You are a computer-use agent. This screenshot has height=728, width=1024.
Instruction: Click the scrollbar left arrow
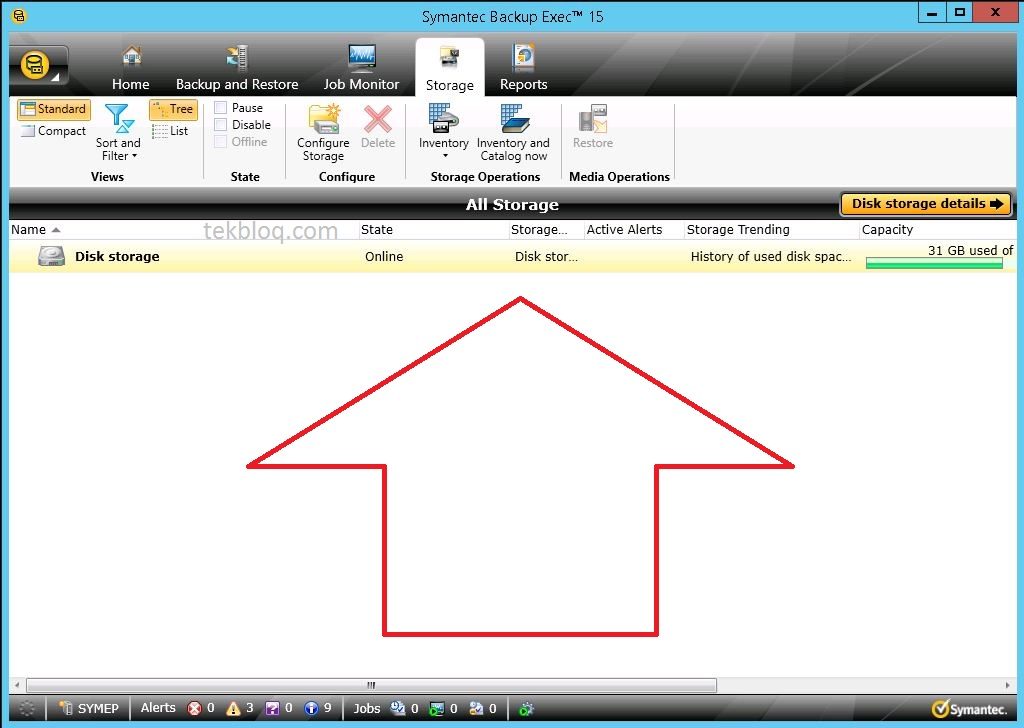pyautogui.click(x=16, y=685)
